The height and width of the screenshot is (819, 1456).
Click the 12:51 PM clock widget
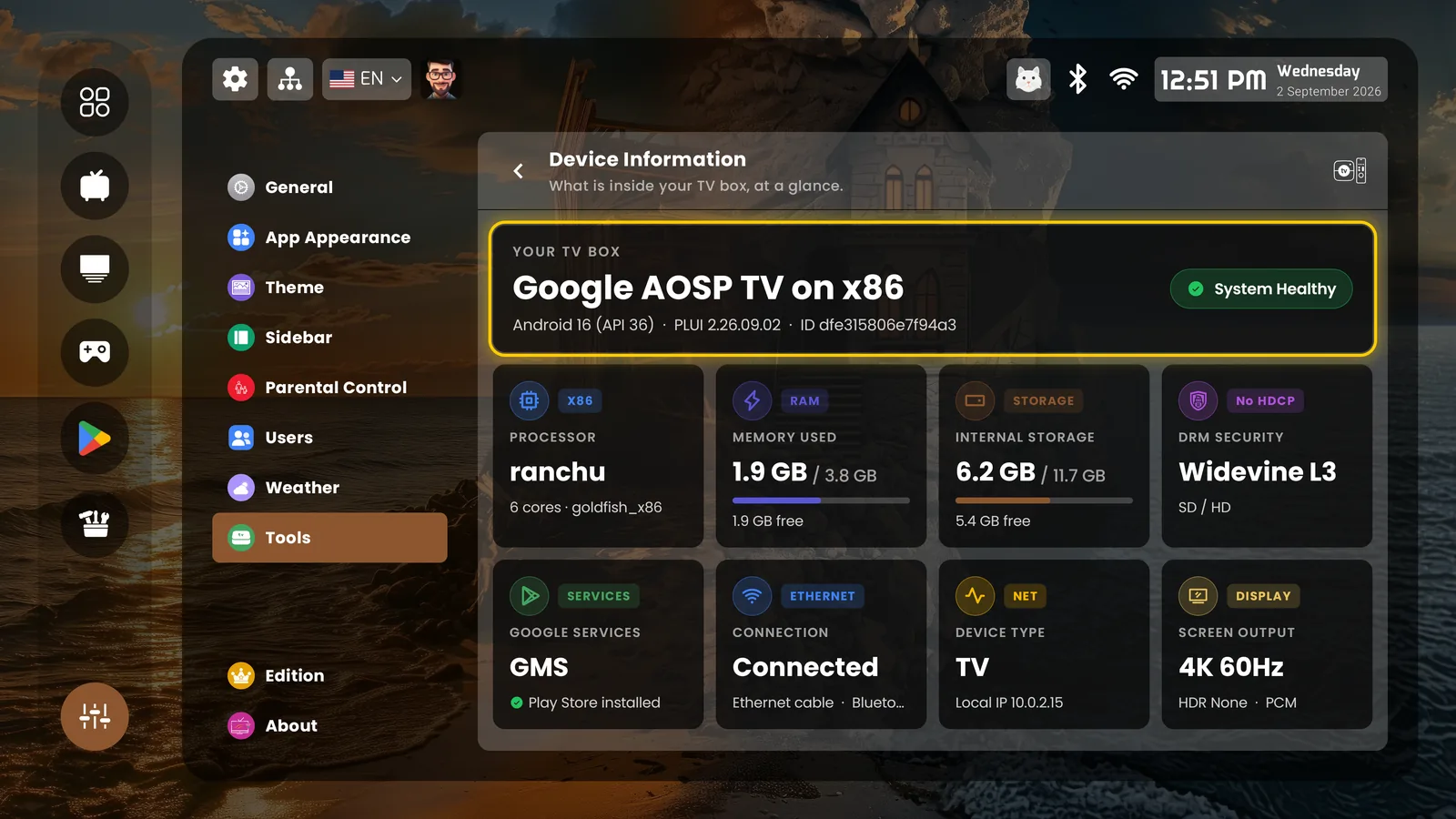coord(1270,80)
